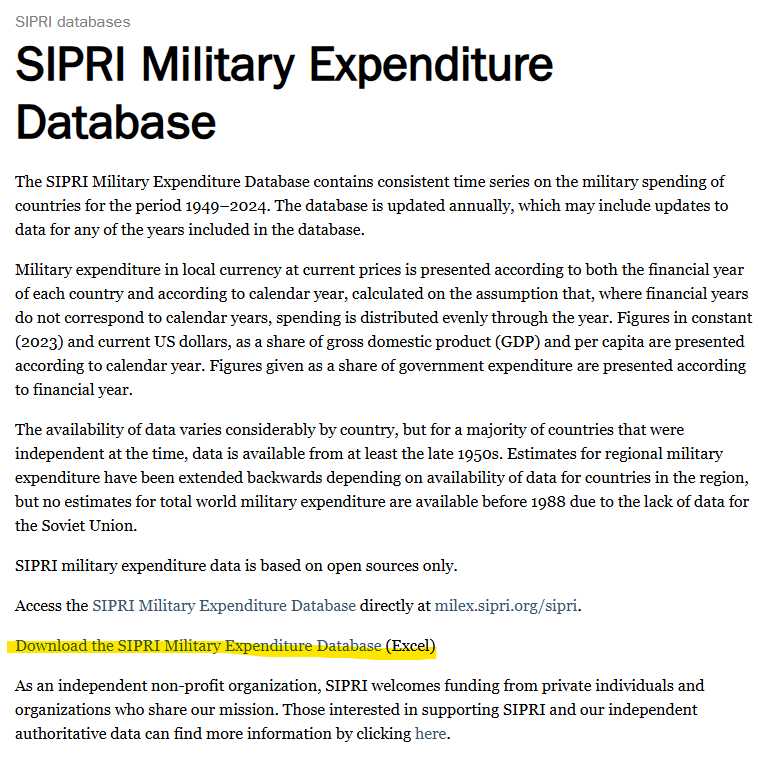Viewport: 780px width, 757px height.
Task: Click the 'SIPRI Military Expenditure' heading line
Action: point(284,65)
